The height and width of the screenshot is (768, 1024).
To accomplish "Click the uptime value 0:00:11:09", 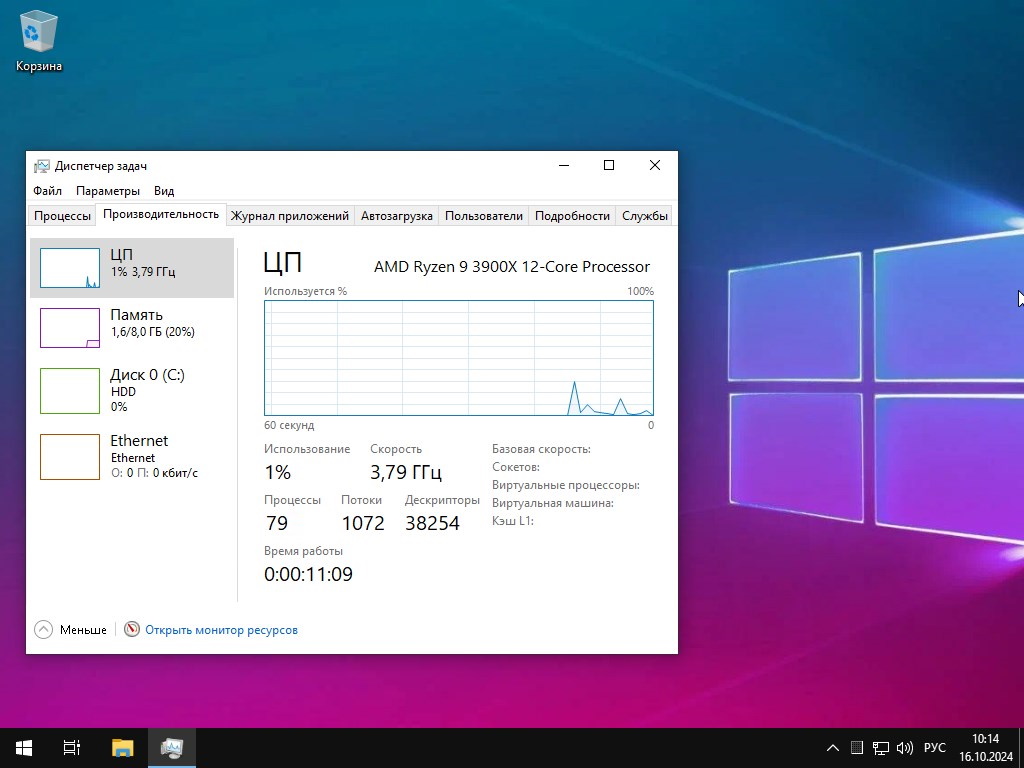I will [x=308, y=574].
